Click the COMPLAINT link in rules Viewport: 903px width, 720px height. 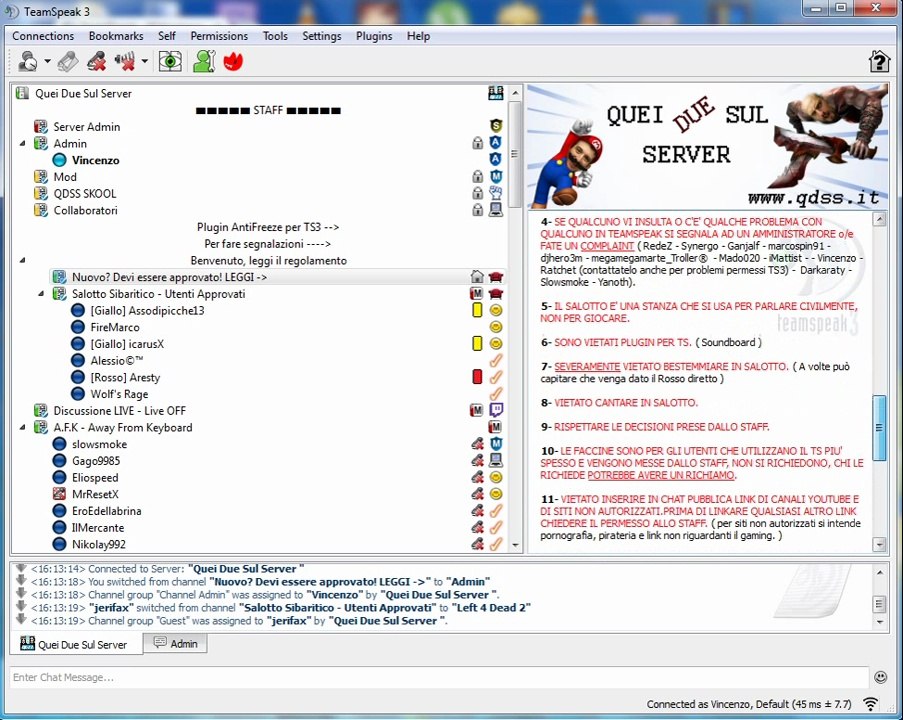607,246
